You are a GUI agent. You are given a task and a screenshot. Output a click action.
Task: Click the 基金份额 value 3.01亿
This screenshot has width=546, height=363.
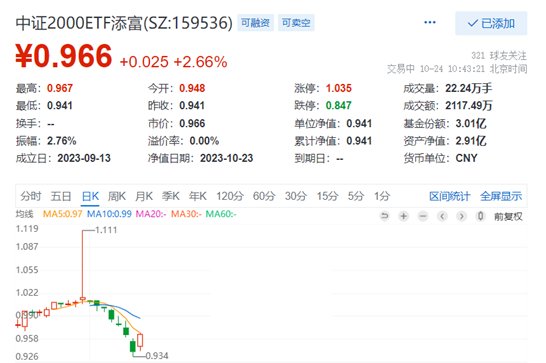coord(471,123)
